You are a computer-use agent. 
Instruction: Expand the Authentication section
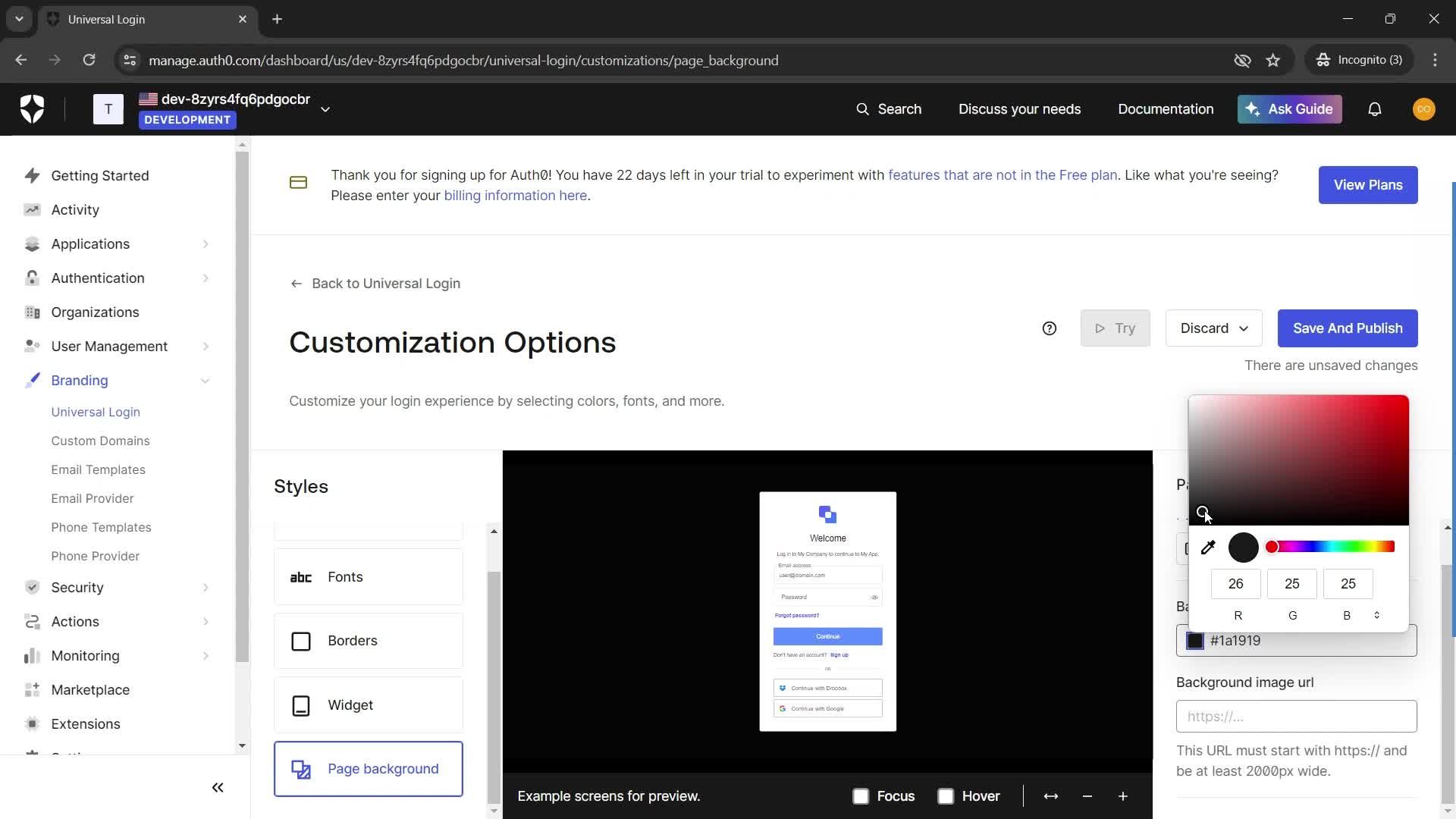tap(206, 278)
